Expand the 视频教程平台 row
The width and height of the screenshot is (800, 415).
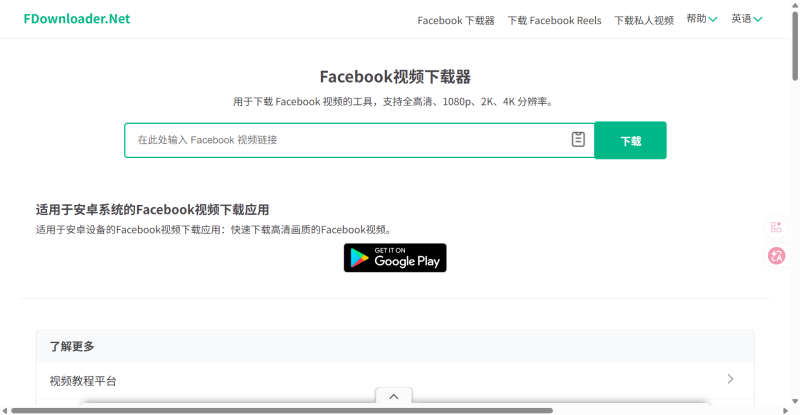pos(395,381)
